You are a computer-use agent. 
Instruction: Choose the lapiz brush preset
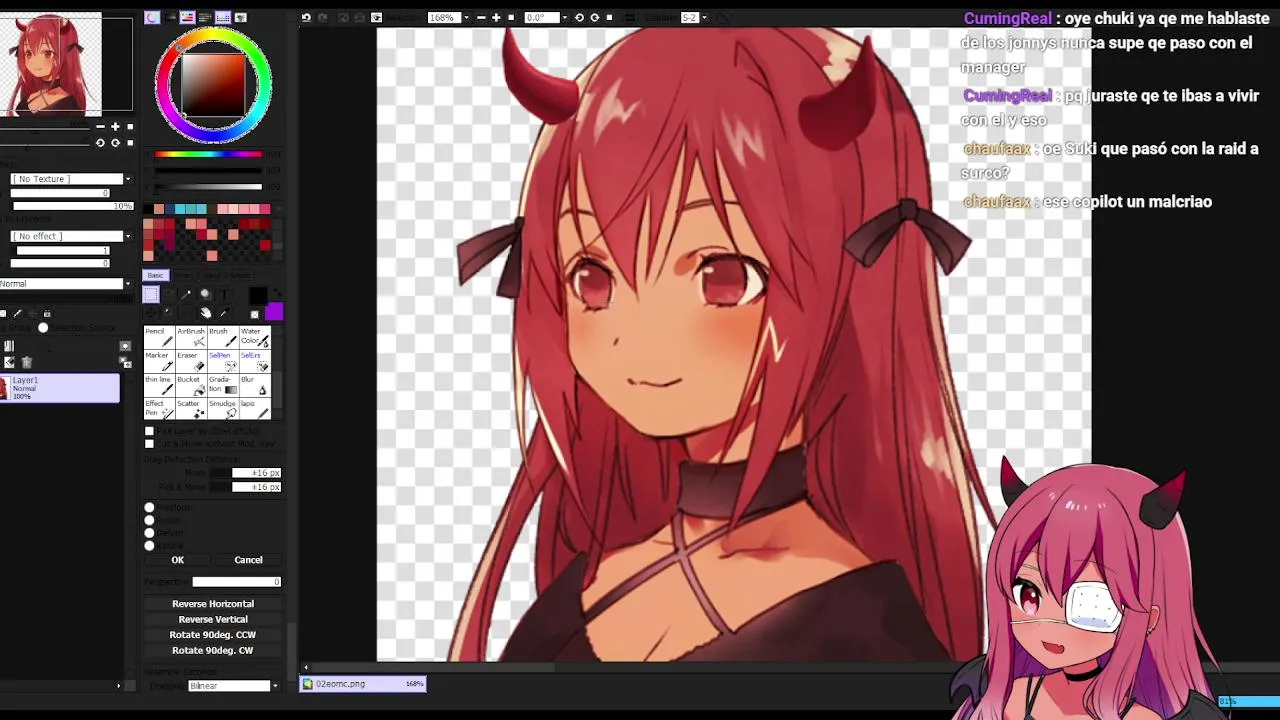pyautogui.click(x=255, y=409)
